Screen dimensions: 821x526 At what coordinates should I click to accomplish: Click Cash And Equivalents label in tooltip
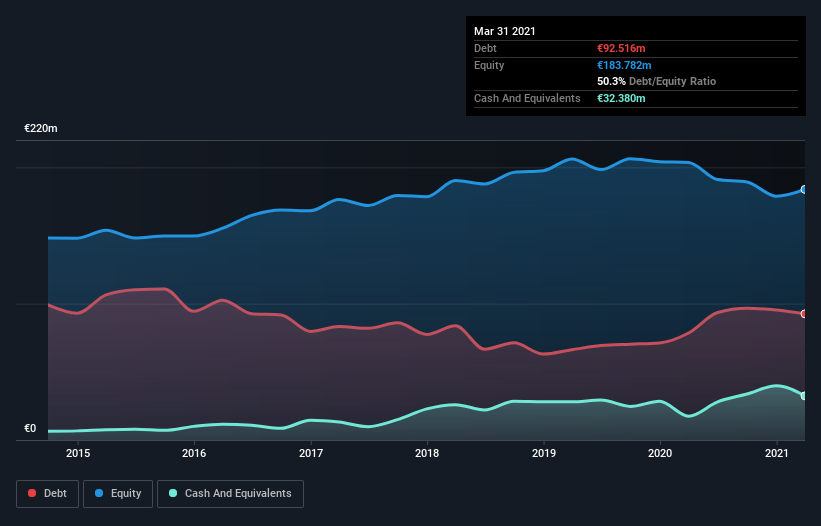pyautogui.click(x=527, y=98)
